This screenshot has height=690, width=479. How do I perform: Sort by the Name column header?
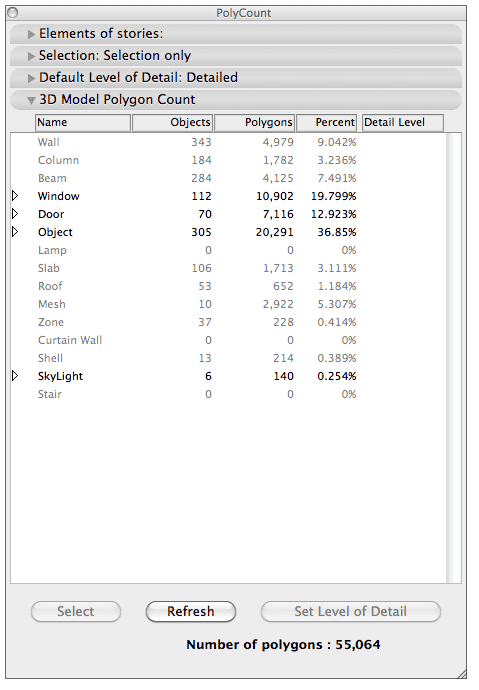pyautogui.click(x=83, y=123)
